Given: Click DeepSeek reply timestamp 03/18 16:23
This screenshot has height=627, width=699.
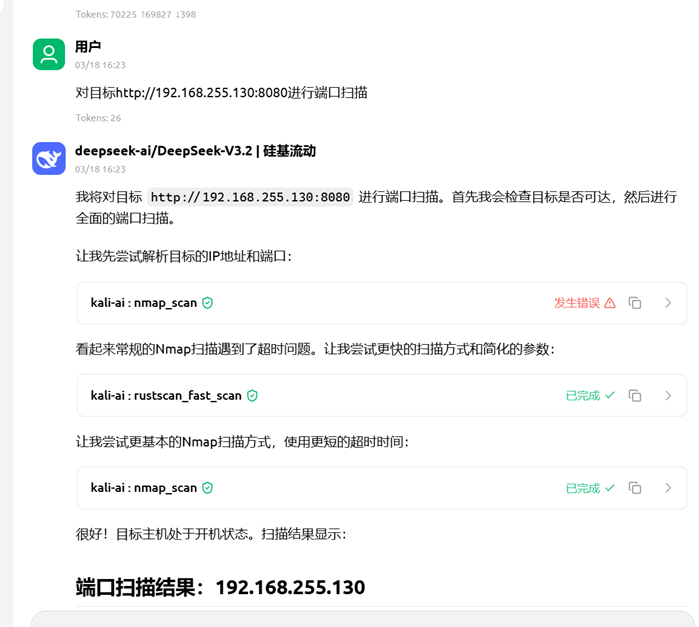Looking at the screenshot, I should pos(100,169).
